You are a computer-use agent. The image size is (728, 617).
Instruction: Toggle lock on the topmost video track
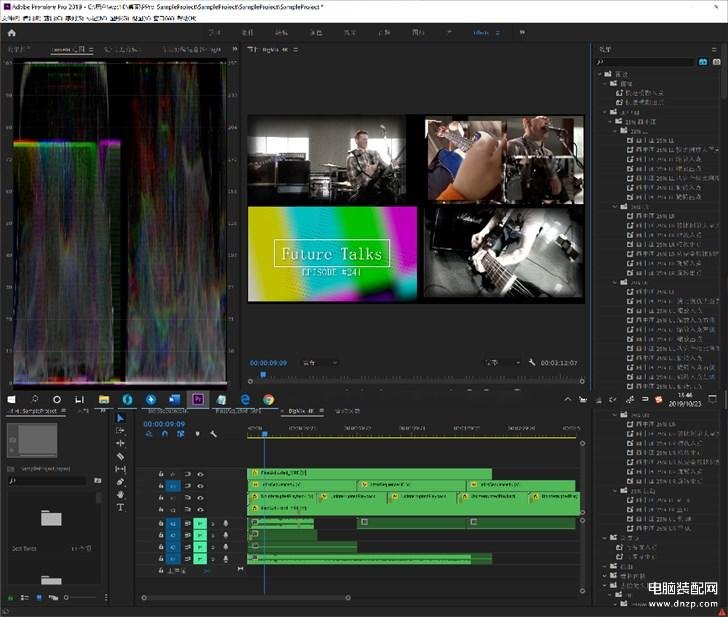161,474
